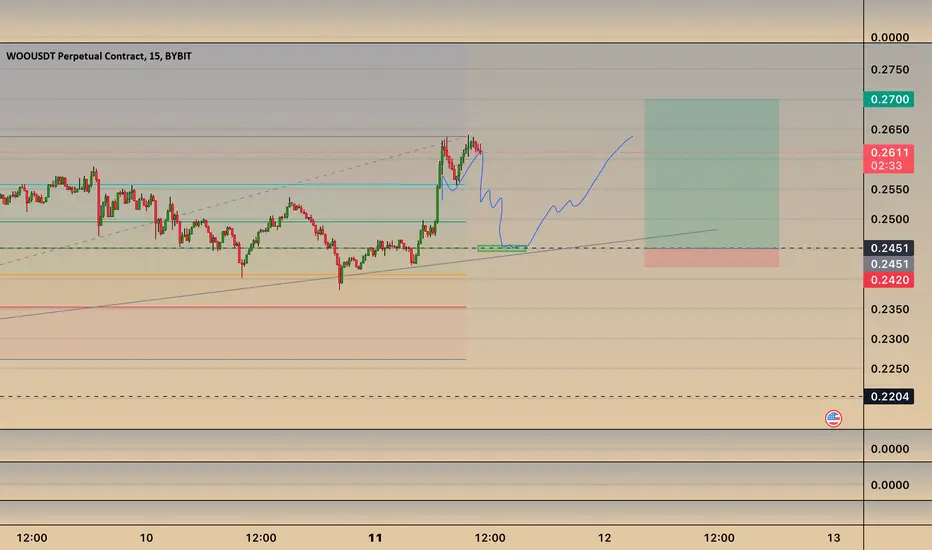
Task: Click the 0.2300 price axis label
Action: click(x=890, y=339)
